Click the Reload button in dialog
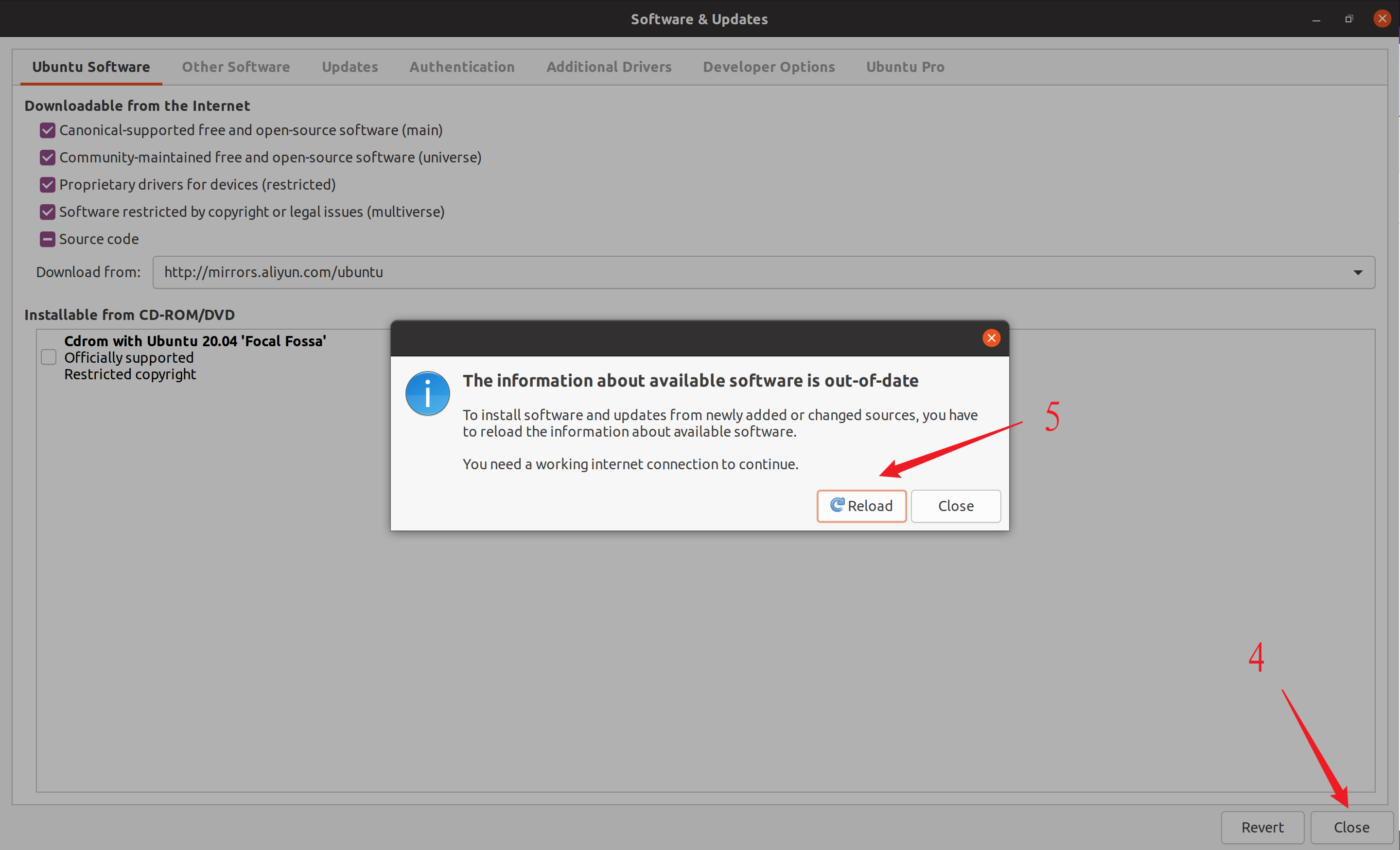 pos(861,505)
